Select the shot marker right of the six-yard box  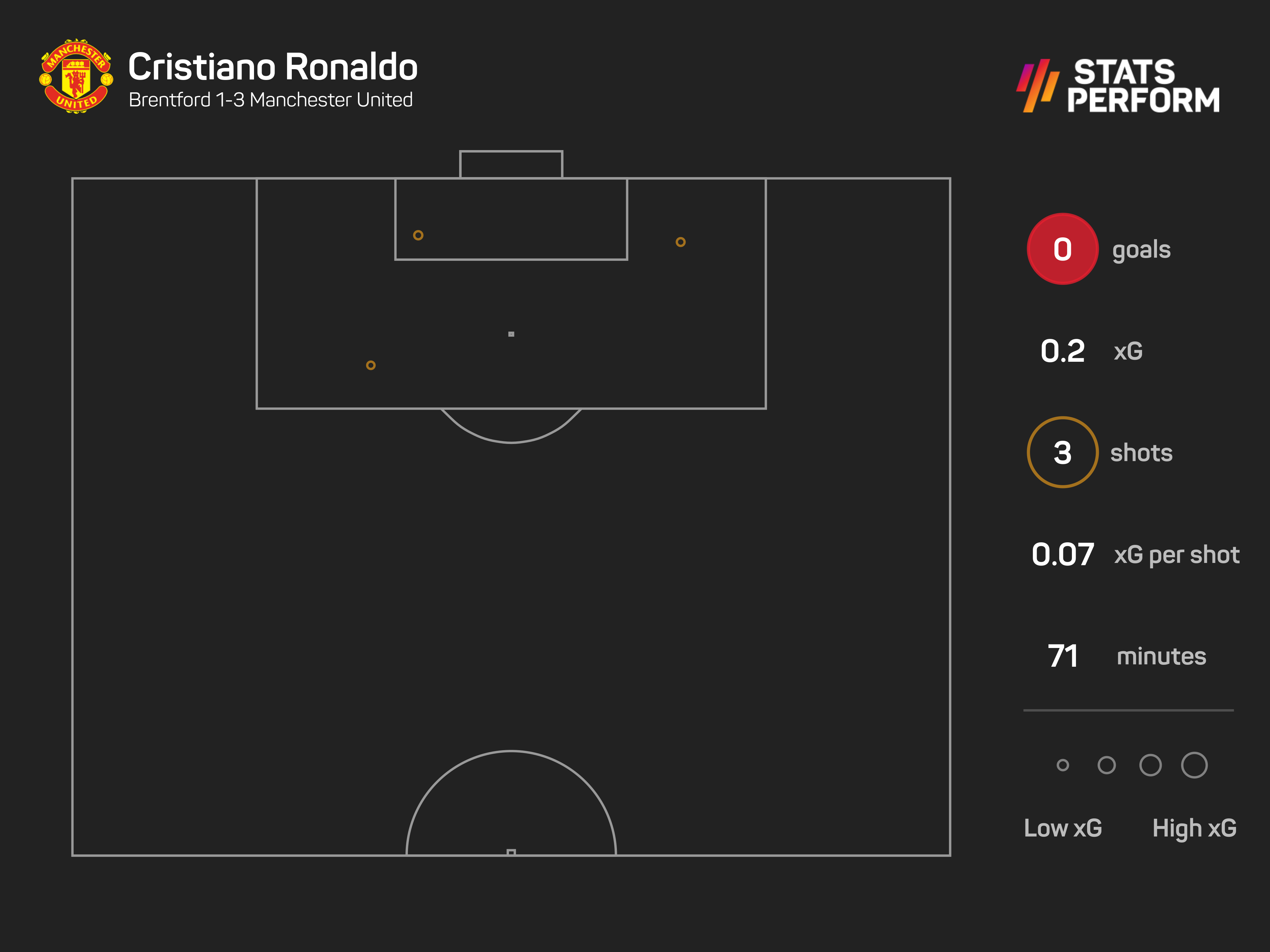pyautogui.click(x=680, y=242)
